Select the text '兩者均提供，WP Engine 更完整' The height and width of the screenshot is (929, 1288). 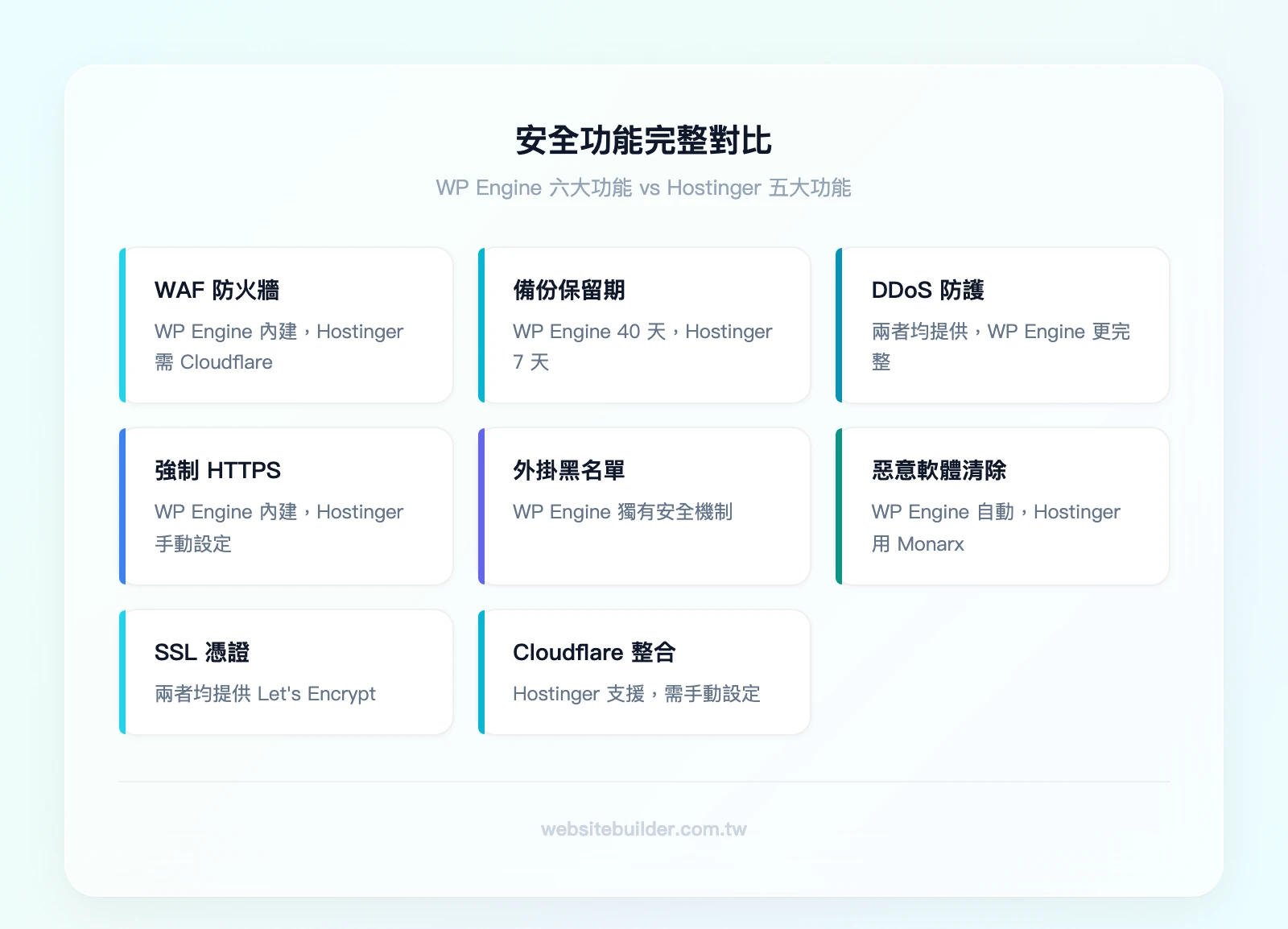(x=1001, y=347)
